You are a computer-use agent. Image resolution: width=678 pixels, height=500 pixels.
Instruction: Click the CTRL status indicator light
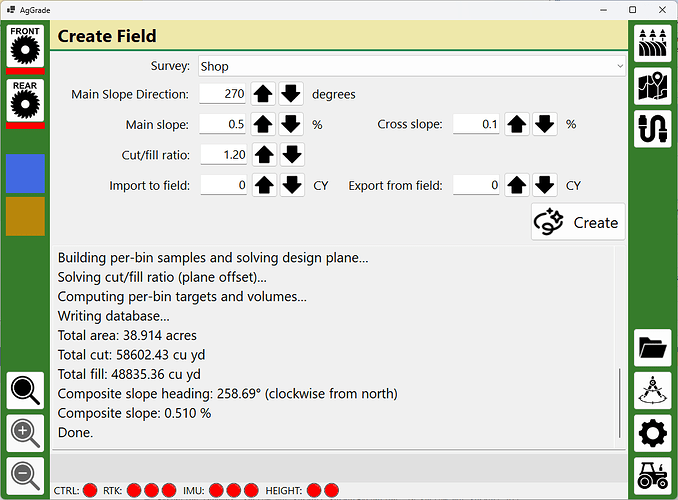pyautogui.click(x=90, y=490)
